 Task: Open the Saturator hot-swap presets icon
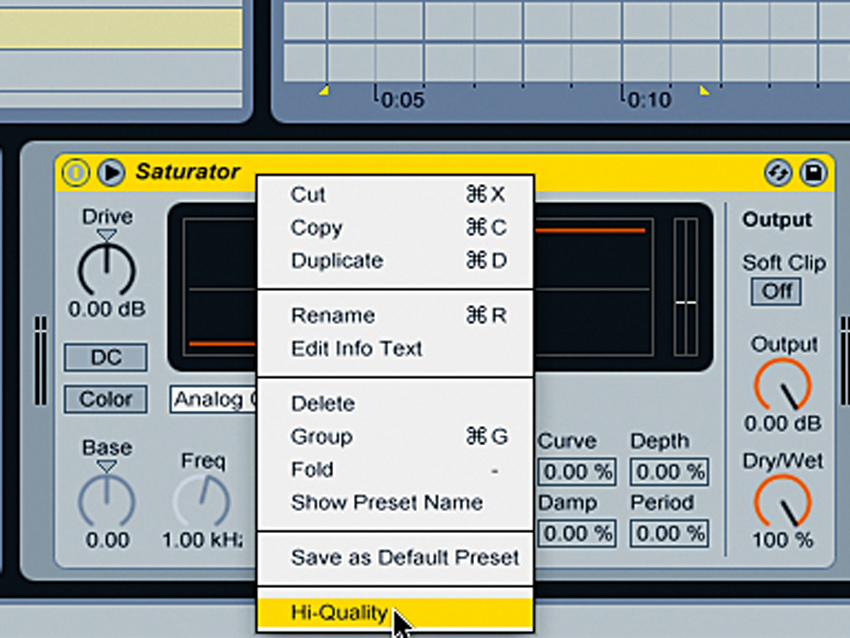point(778,173)
